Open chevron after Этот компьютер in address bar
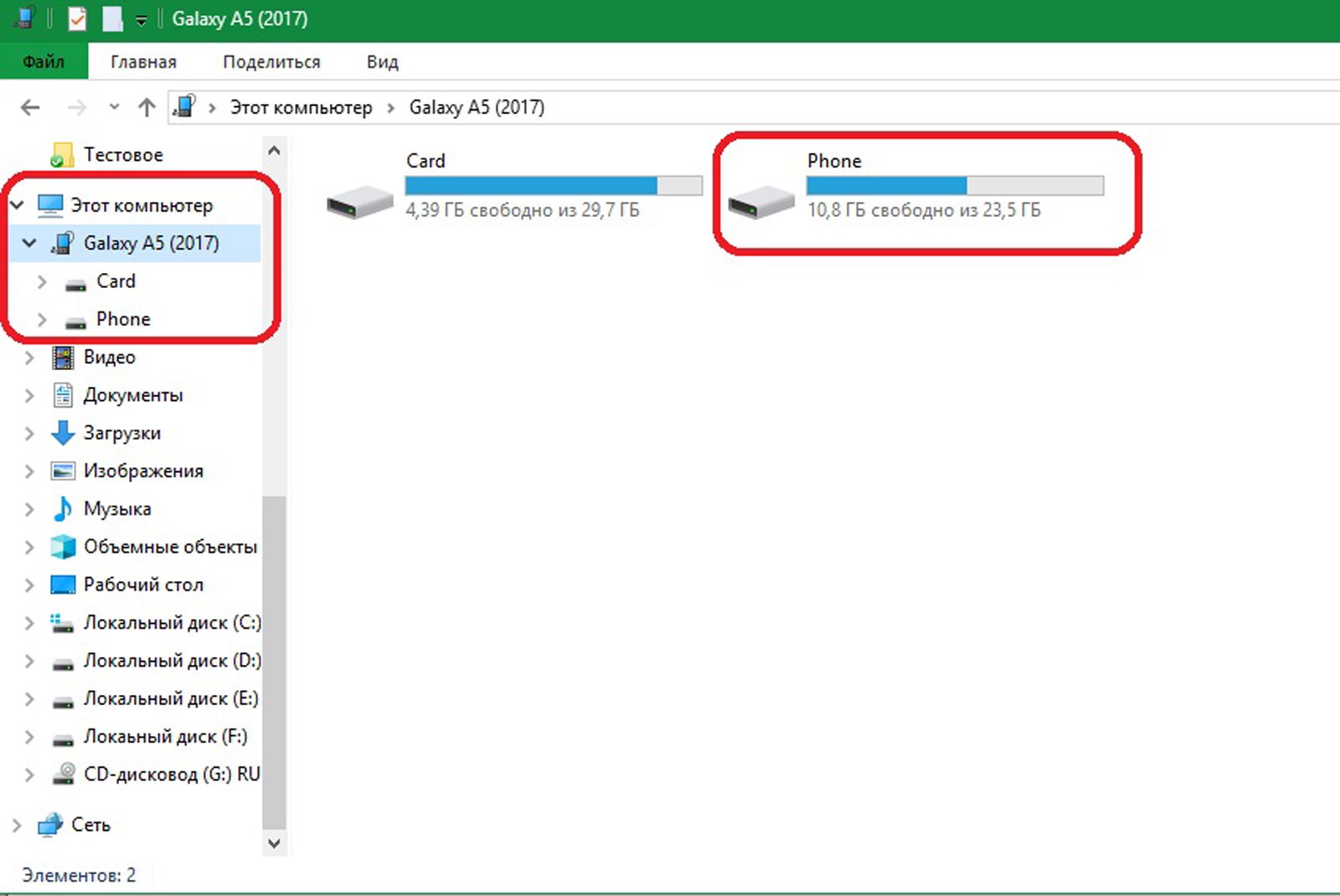Image resolution: width=1340 pixels, height=896 pixels. 390,108
